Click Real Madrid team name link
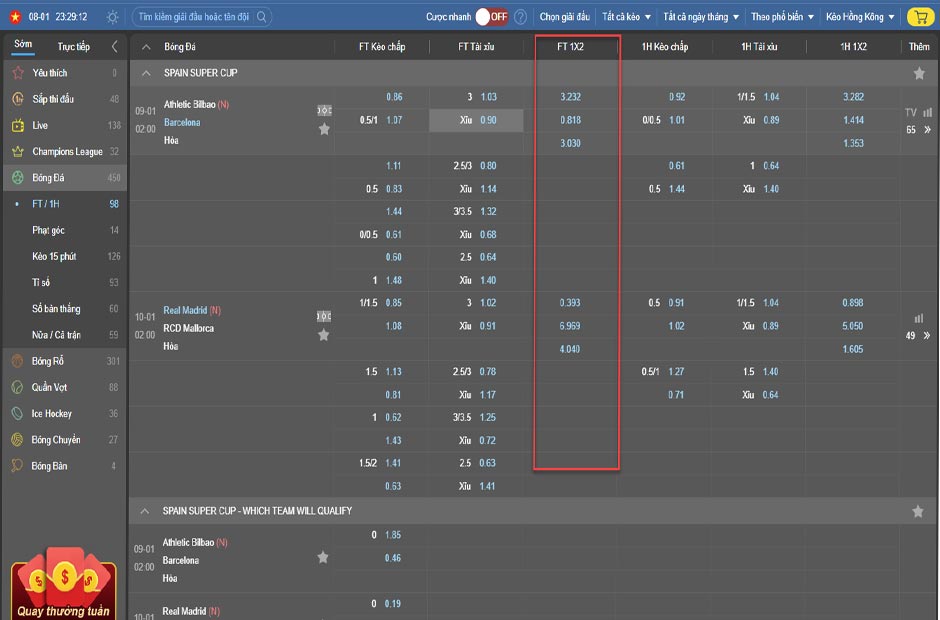 pyautogui.click(x=185, y=310)
